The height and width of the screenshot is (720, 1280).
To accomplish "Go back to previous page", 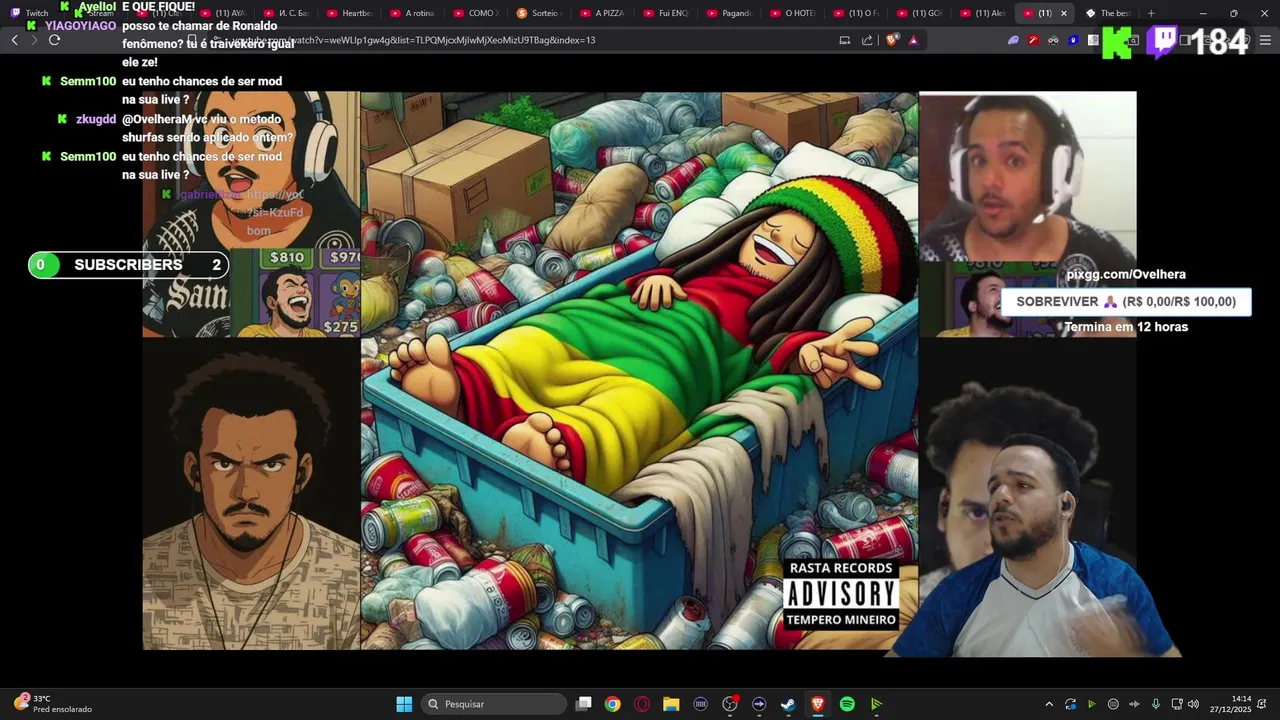I will (14, 40).
